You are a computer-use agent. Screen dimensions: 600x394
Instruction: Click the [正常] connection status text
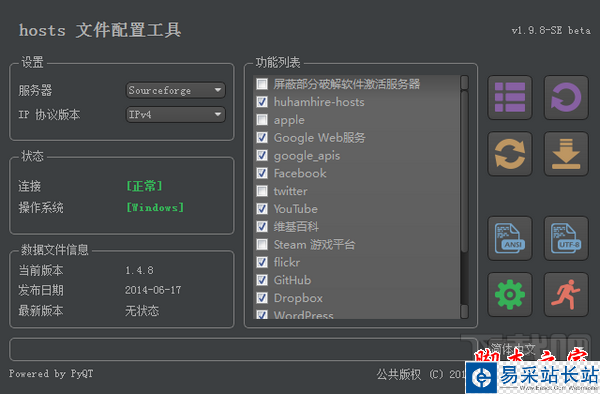click(x=144, y=186)
